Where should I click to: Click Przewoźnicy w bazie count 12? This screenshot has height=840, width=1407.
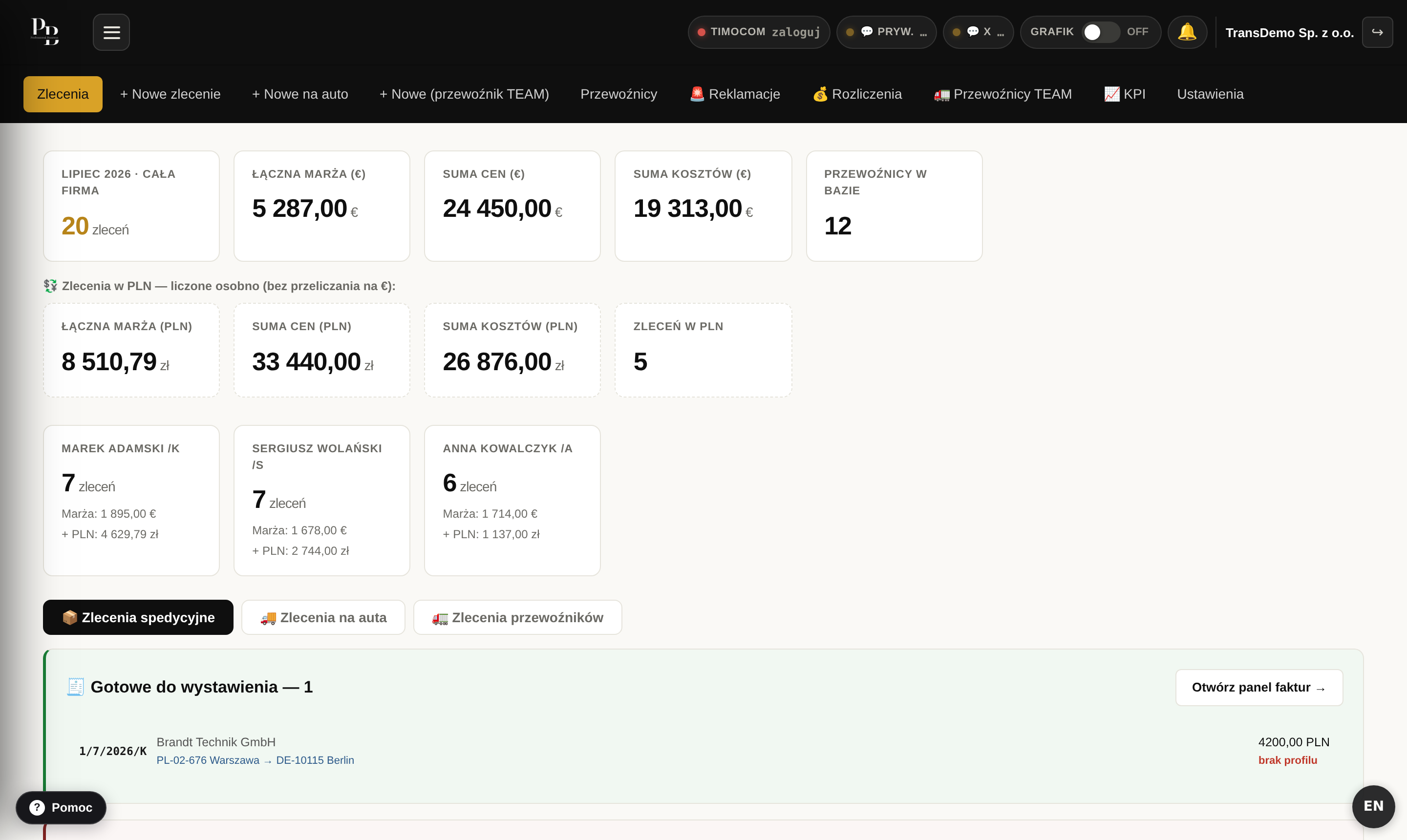point(837,227)
